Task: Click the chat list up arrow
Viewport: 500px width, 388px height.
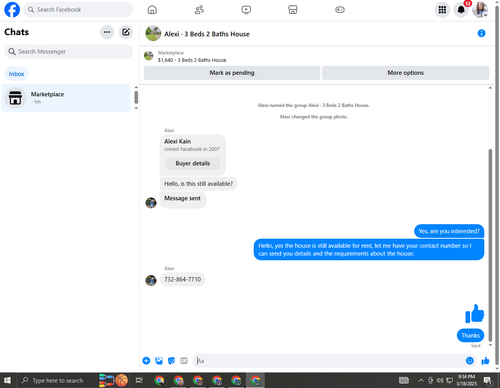Action: (x=136, y=87)
